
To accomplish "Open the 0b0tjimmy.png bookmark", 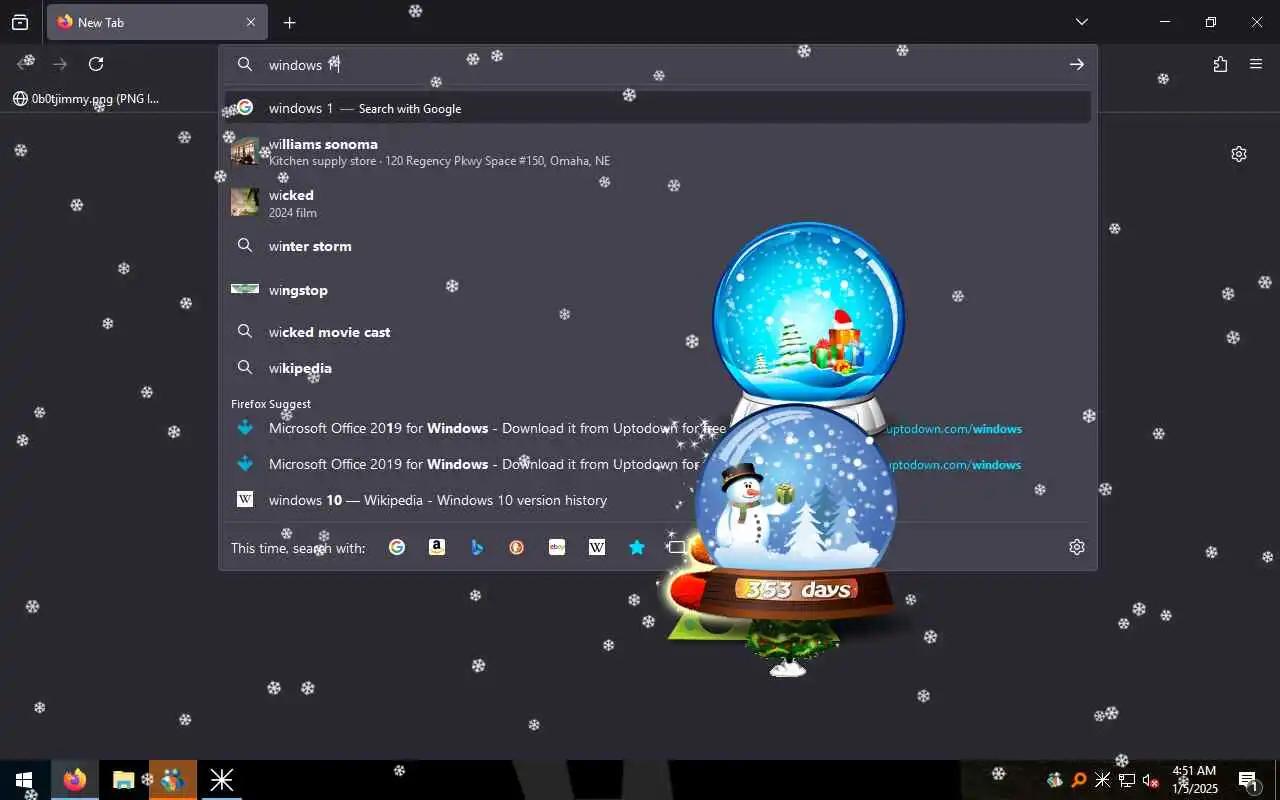I will (86, 98).
